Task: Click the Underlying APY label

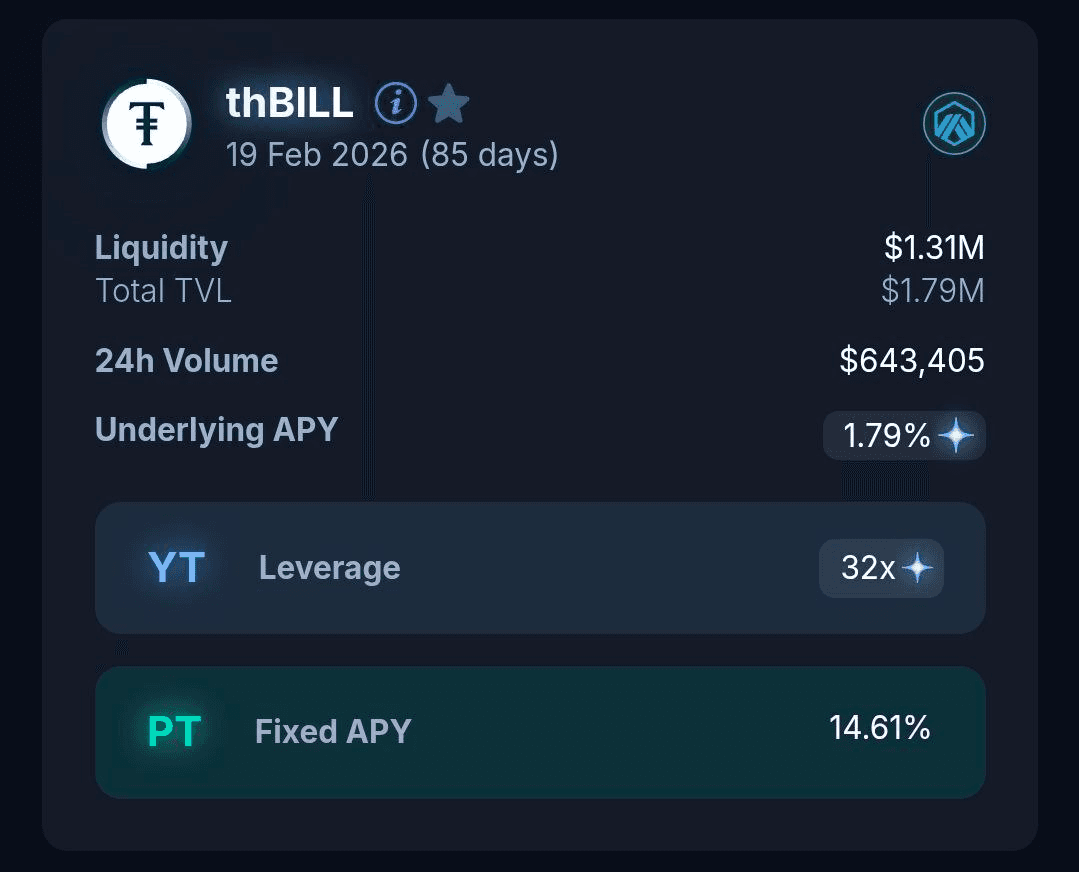Action: click(216, 430)
